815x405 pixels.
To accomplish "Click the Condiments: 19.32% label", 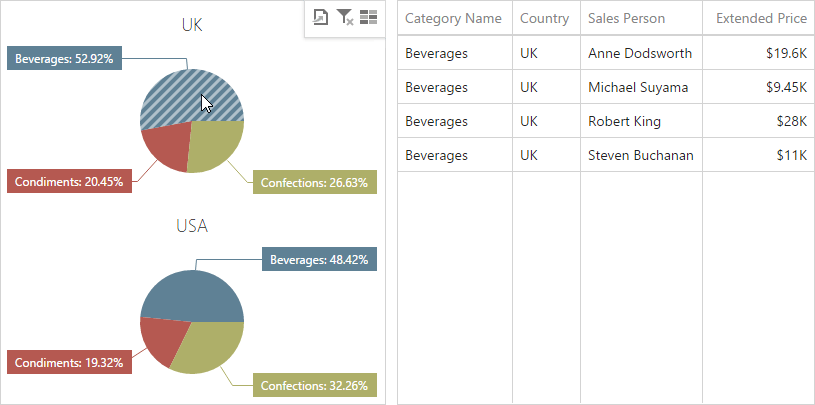I will [69, 362].
